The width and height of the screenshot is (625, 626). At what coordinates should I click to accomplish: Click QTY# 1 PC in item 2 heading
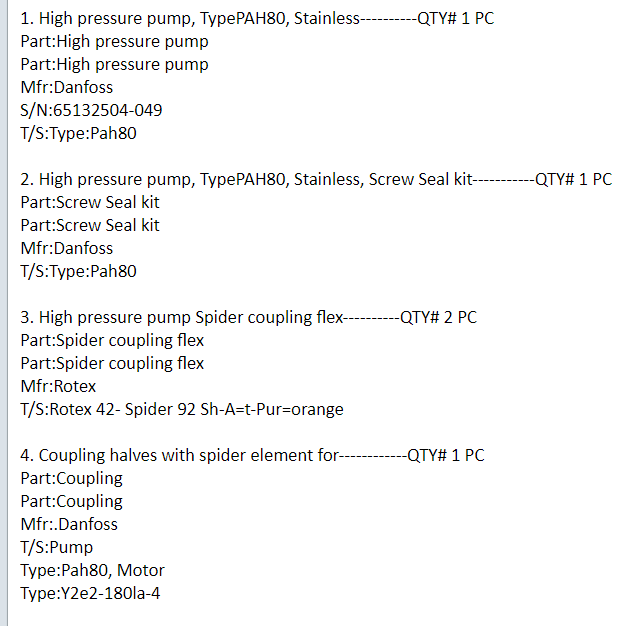pos(573,179)
